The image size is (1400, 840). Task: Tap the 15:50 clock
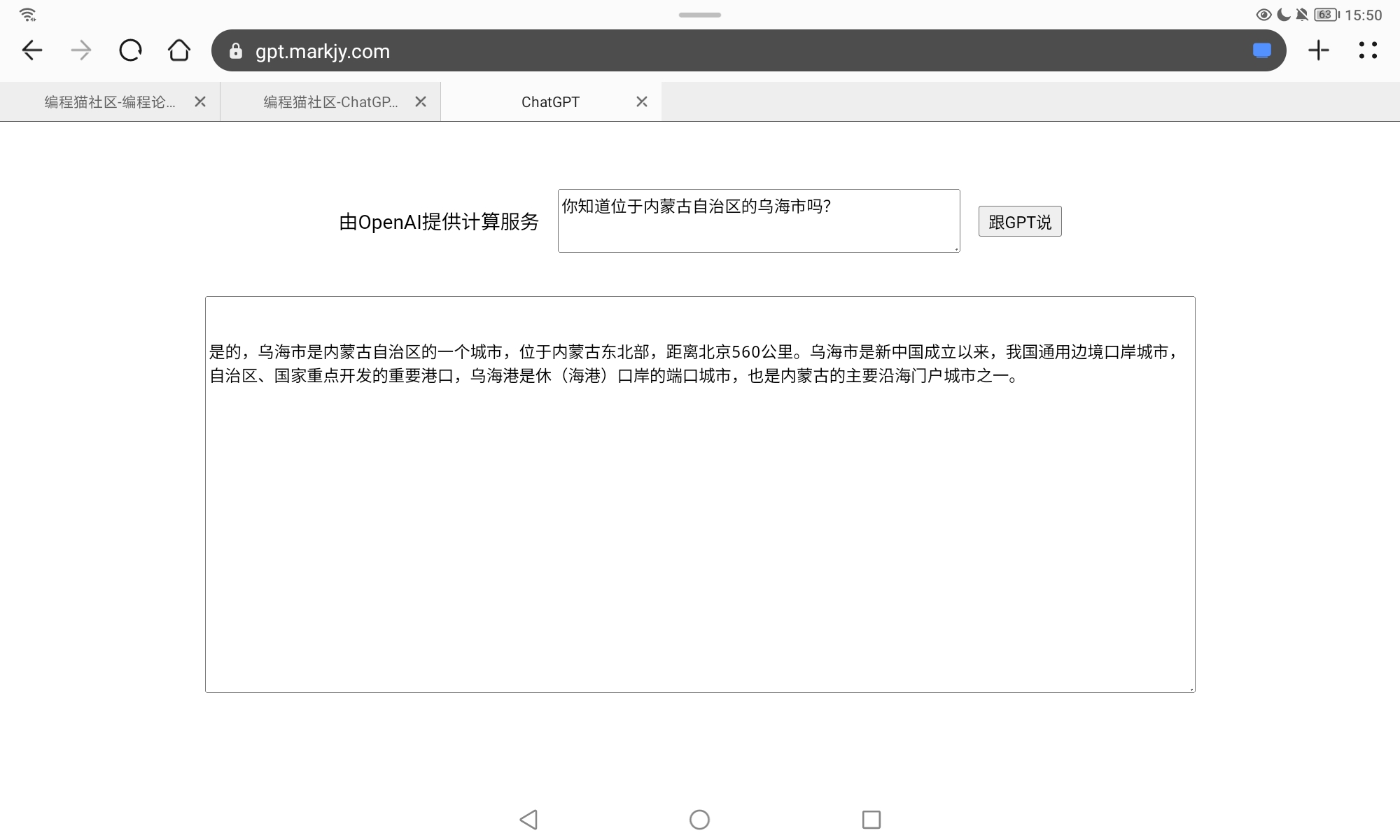[1364, 15]
